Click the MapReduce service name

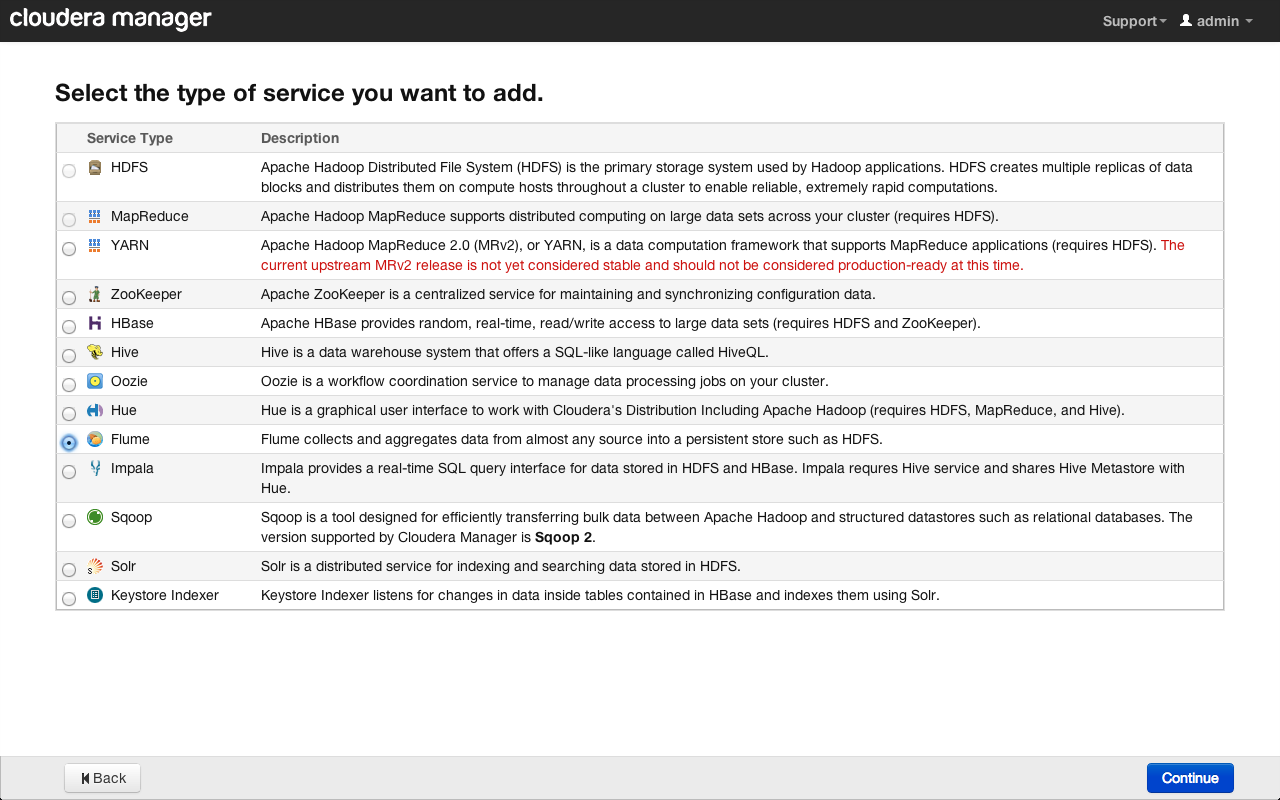[x=150, y=216]
